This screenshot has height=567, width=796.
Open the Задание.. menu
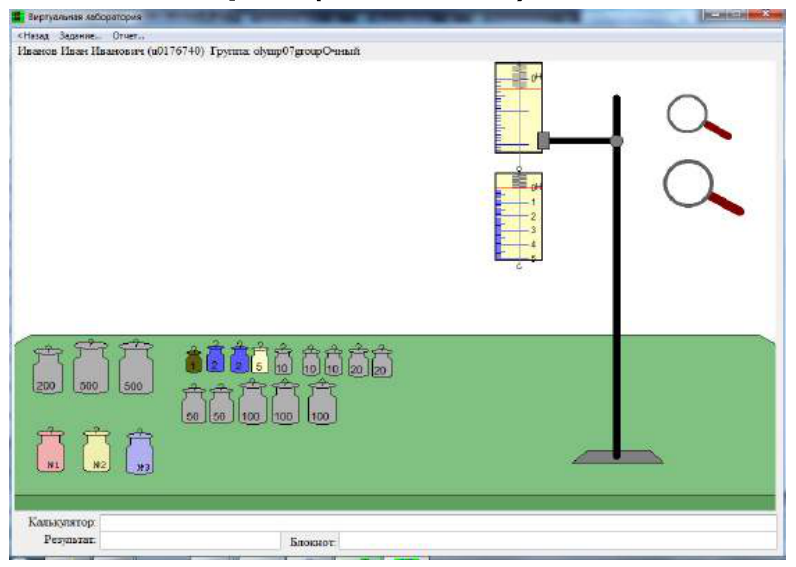pos(80,36)
